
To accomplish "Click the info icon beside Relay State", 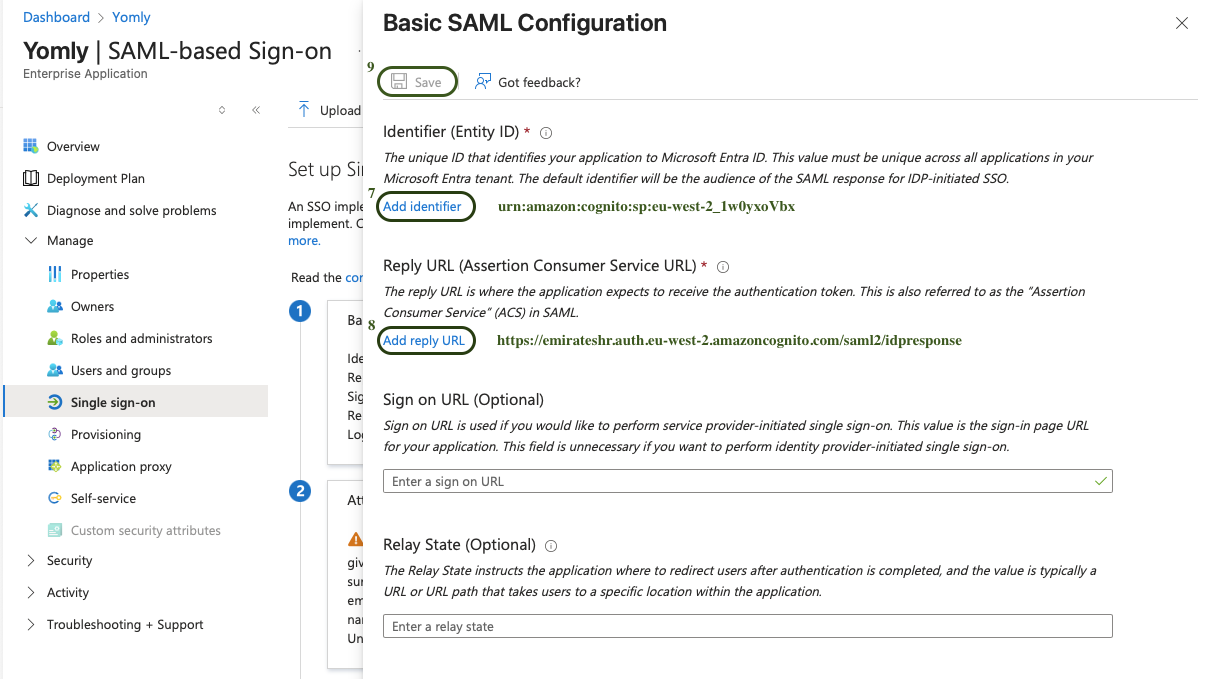I will (551, 546).
